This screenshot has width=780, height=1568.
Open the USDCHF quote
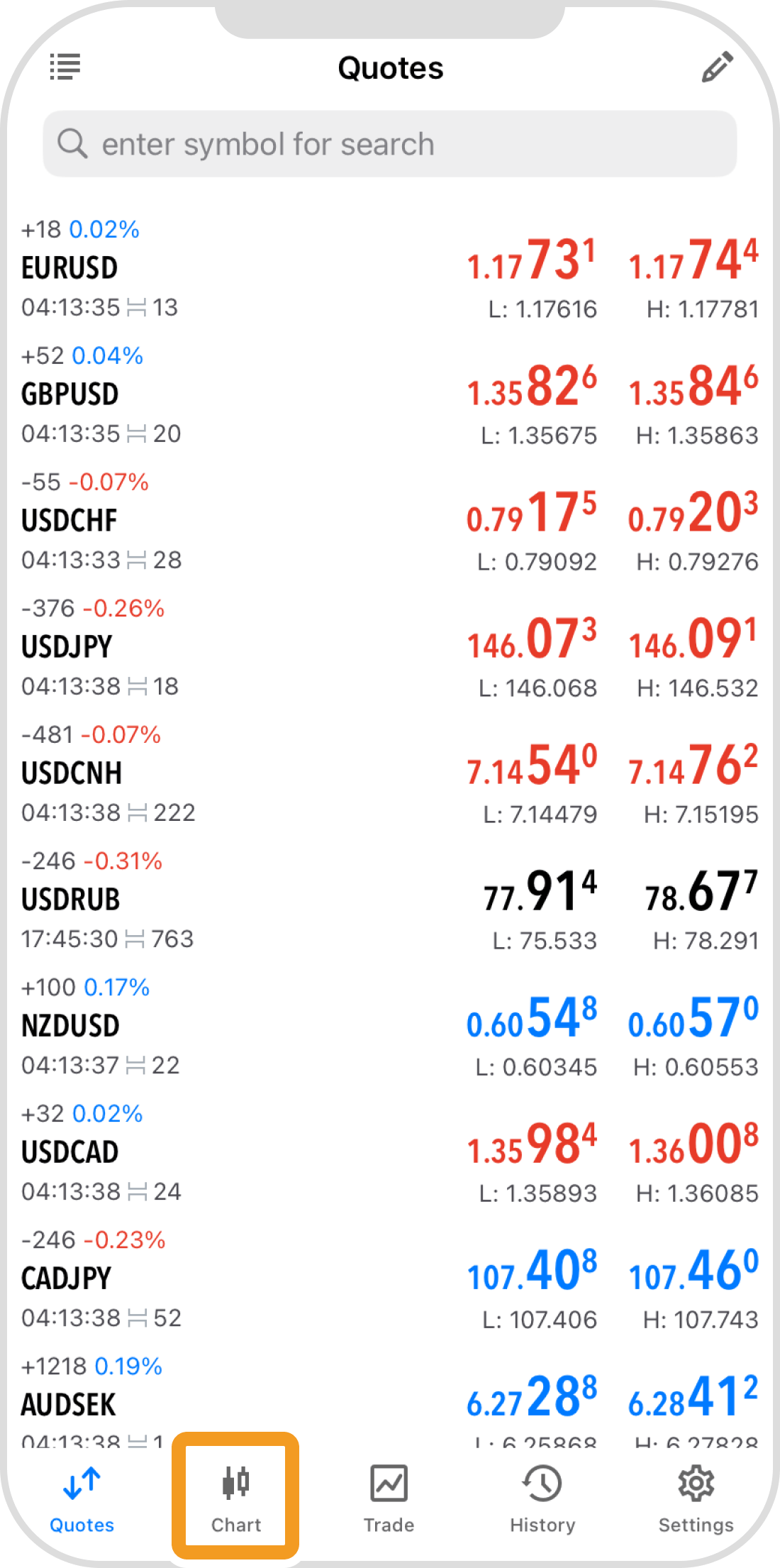point(390,521)
